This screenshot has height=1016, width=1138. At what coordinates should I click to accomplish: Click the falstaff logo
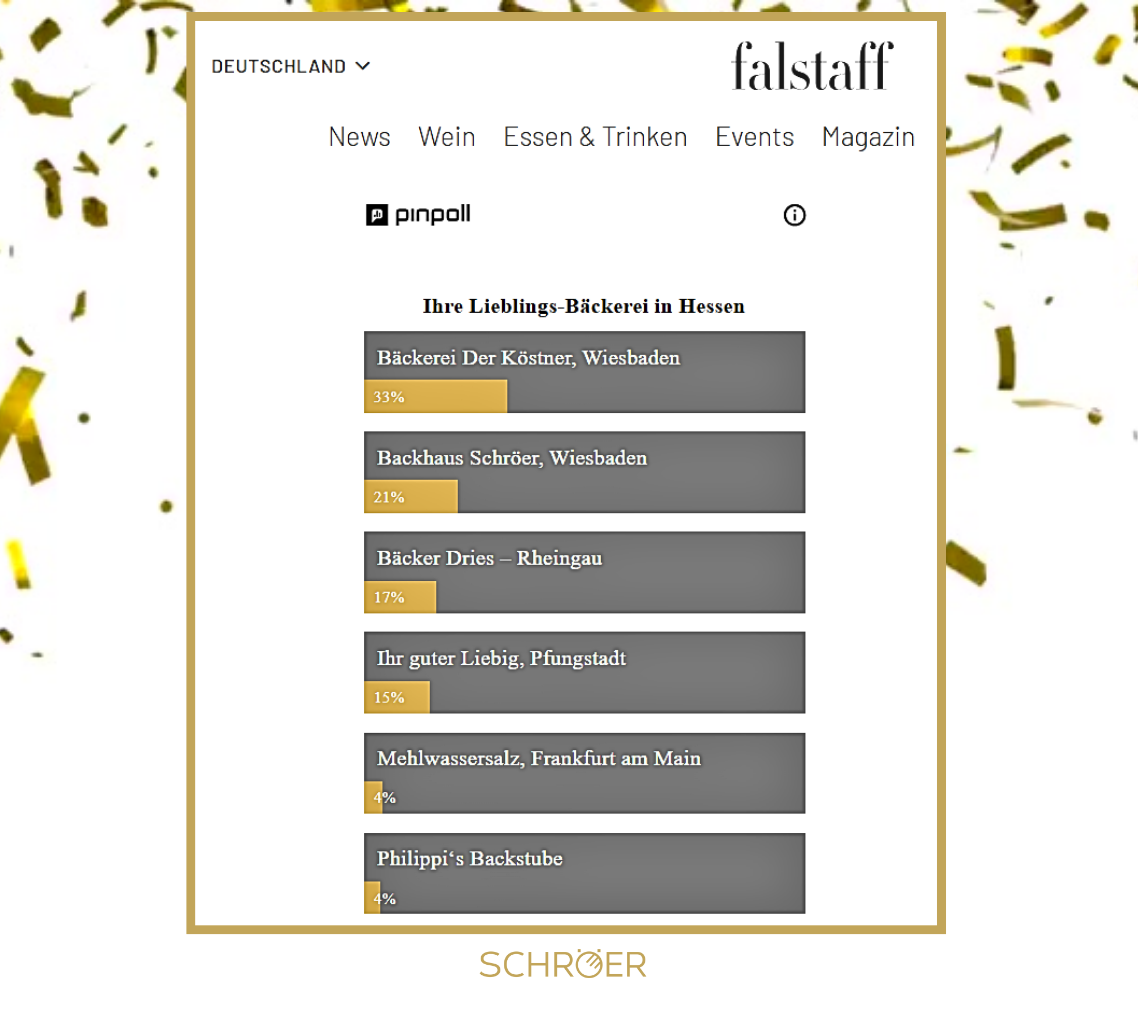(812, 67)
